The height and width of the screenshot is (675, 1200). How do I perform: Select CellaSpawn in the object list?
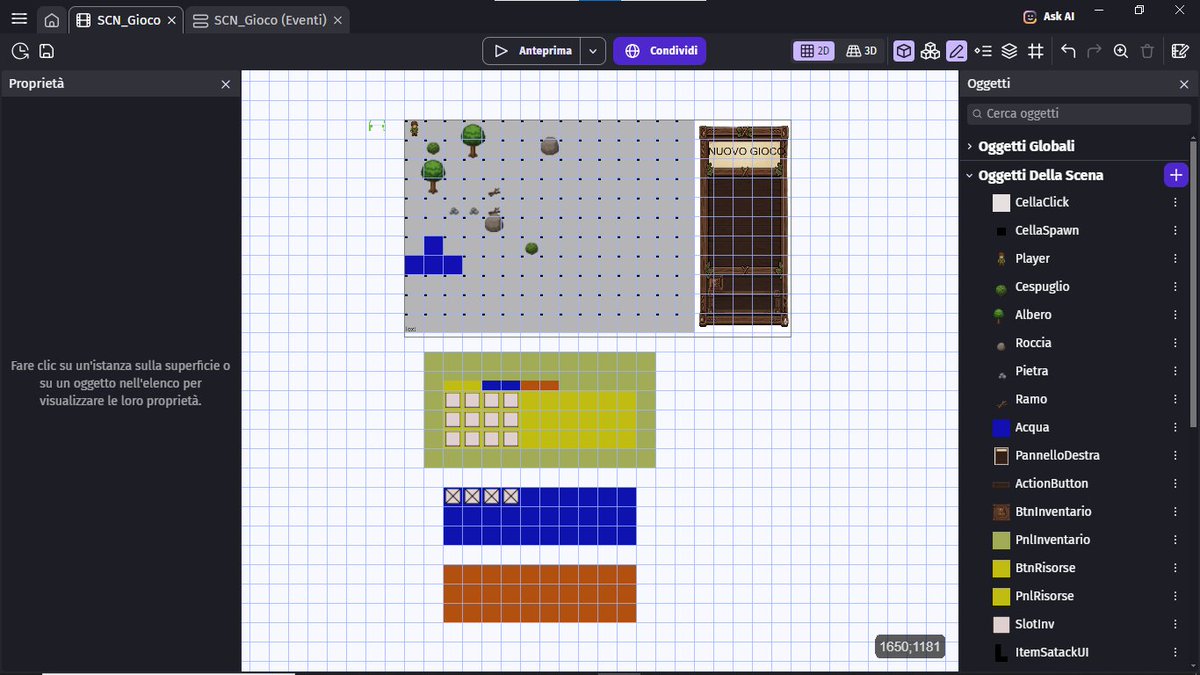coord(1047,230)
